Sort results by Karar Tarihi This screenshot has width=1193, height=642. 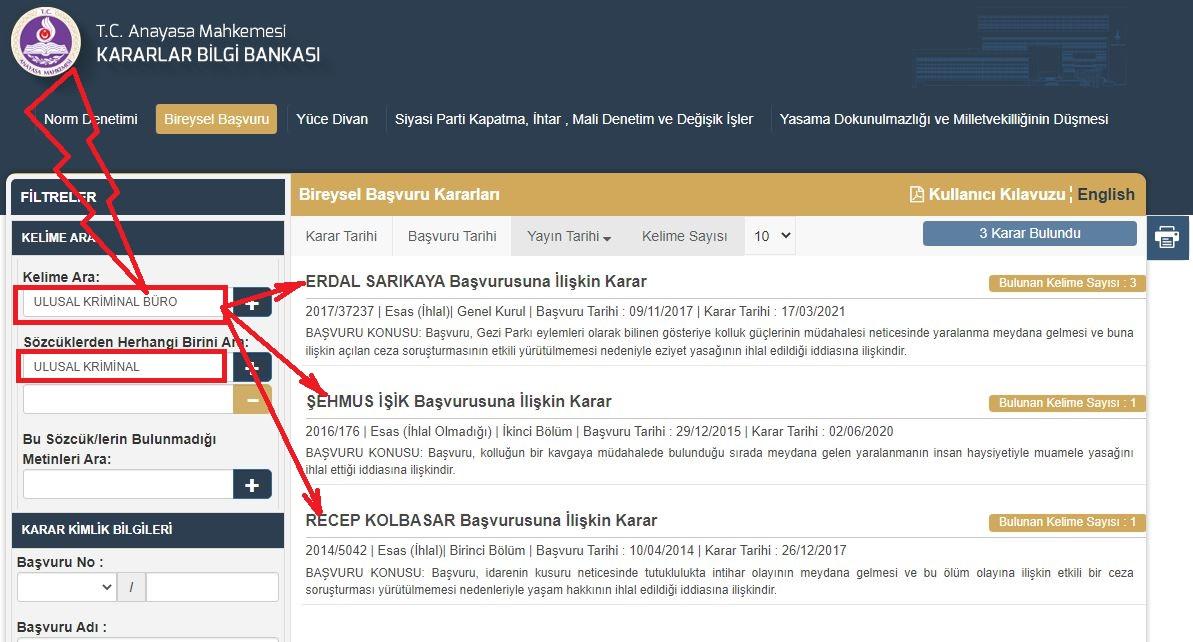click(341, 236)
